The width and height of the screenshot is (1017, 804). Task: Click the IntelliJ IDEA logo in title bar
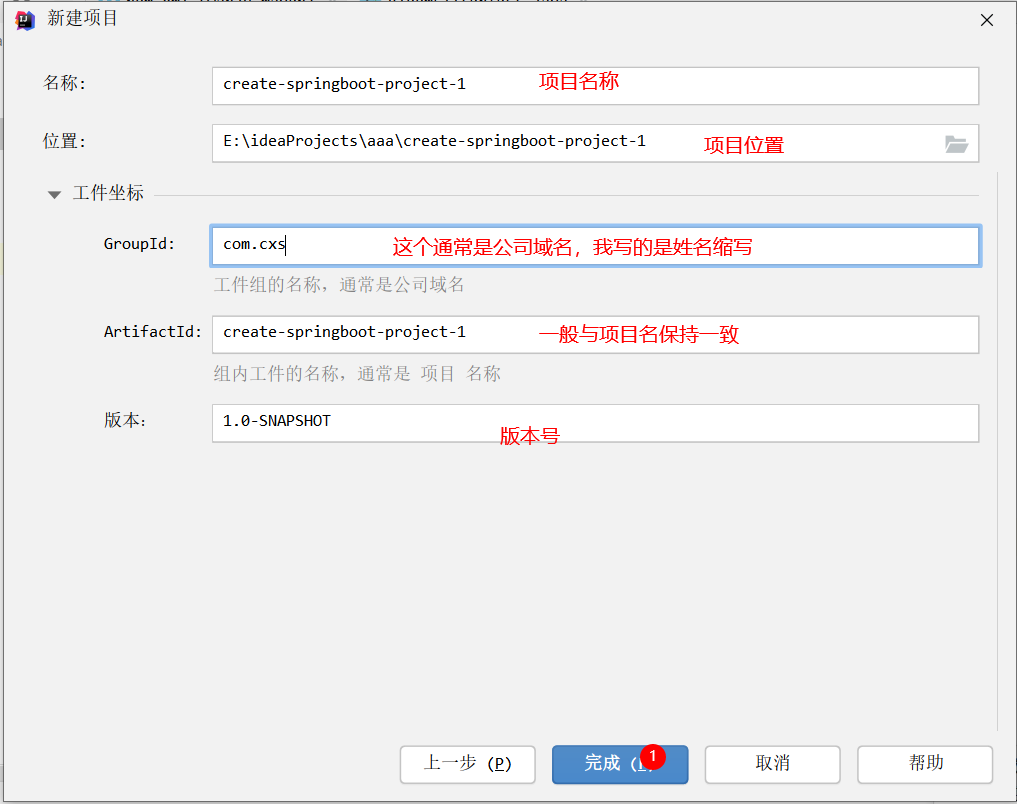click(25, 21)
